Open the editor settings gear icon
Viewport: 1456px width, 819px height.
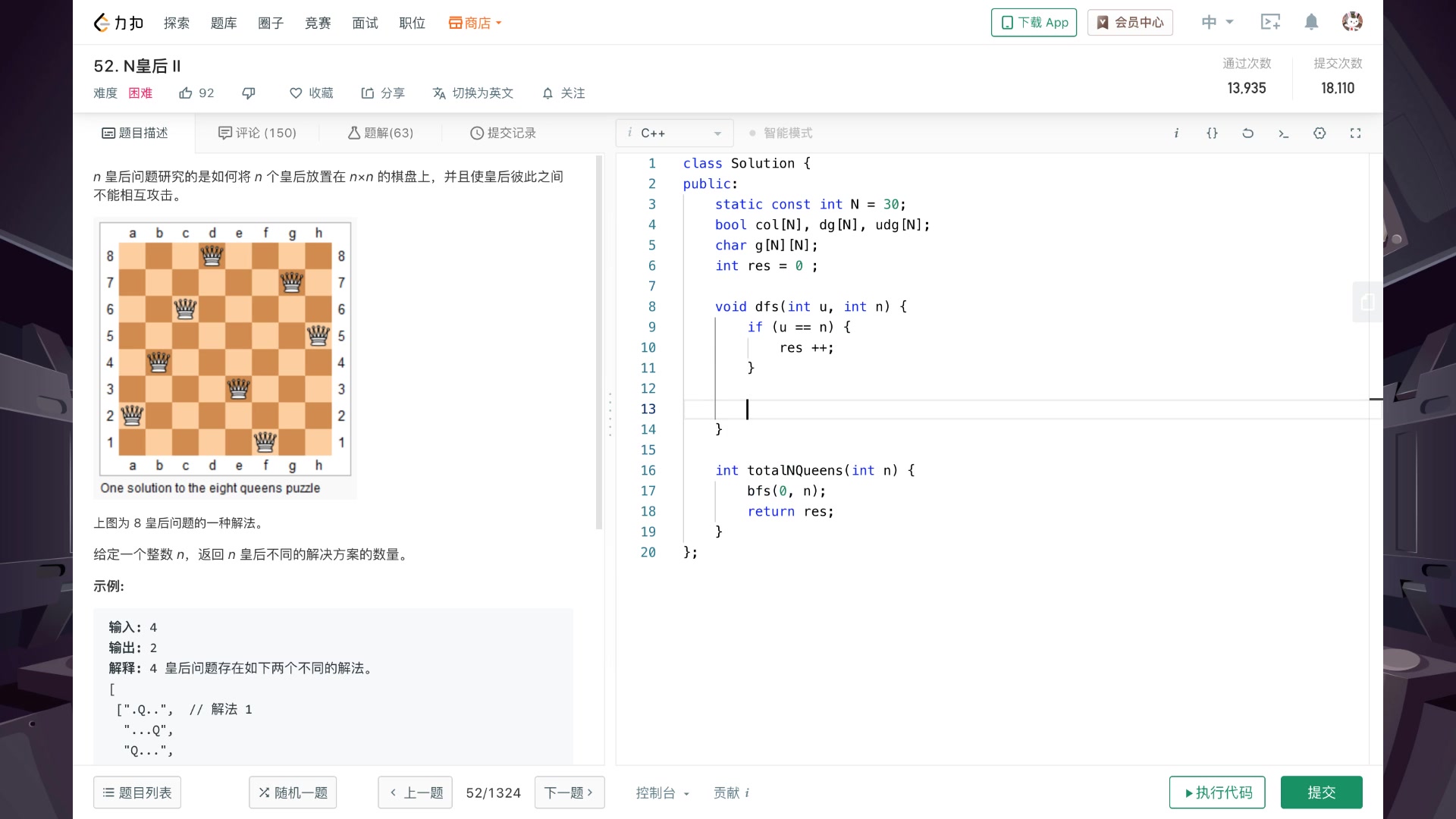click(x=1319, y=133)
